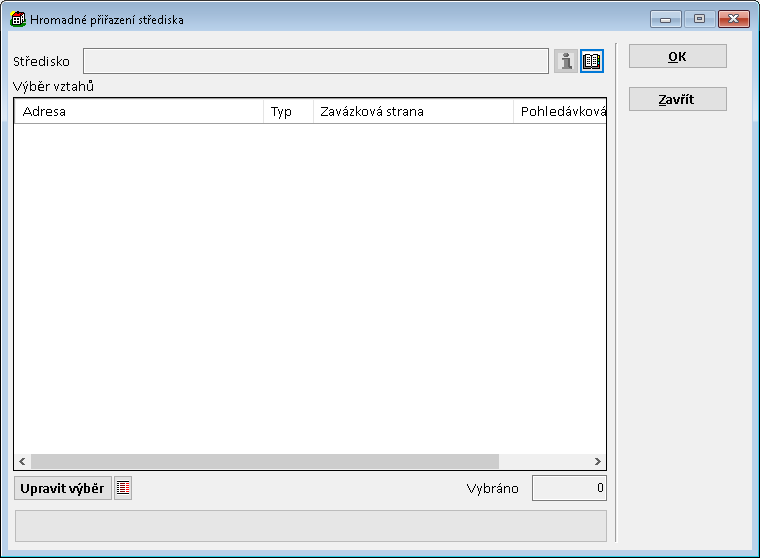Close the dialog with the red X button
Screen dimensions: 760x558
[734, 19]
